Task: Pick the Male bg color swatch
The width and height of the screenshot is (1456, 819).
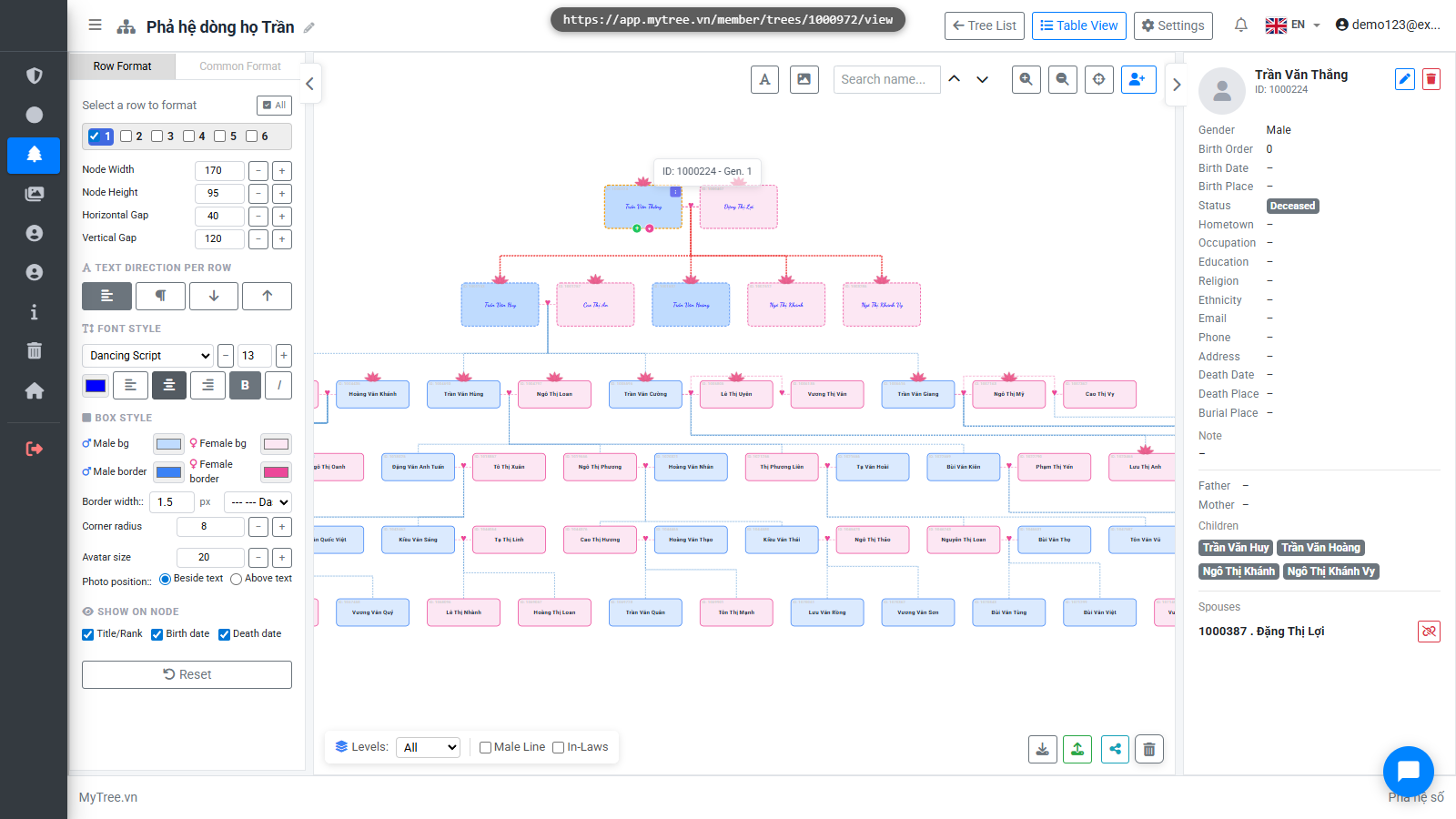Action: [168, 444]
